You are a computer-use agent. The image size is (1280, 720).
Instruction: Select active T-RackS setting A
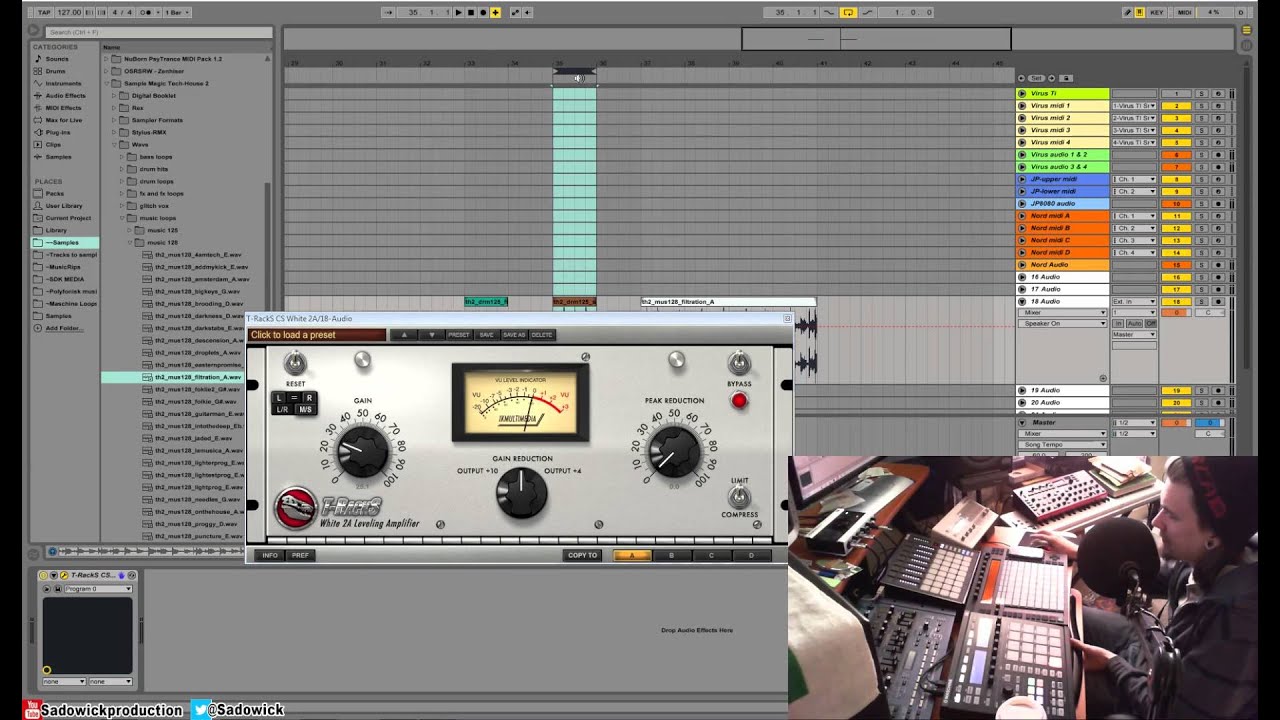[632, 555]
